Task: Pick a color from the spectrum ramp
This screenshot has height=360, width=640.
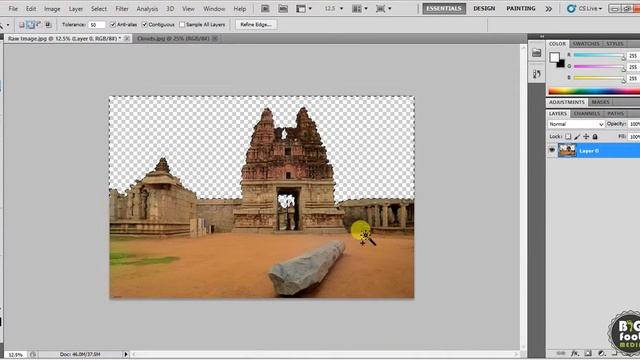Action: coord(594,91)
